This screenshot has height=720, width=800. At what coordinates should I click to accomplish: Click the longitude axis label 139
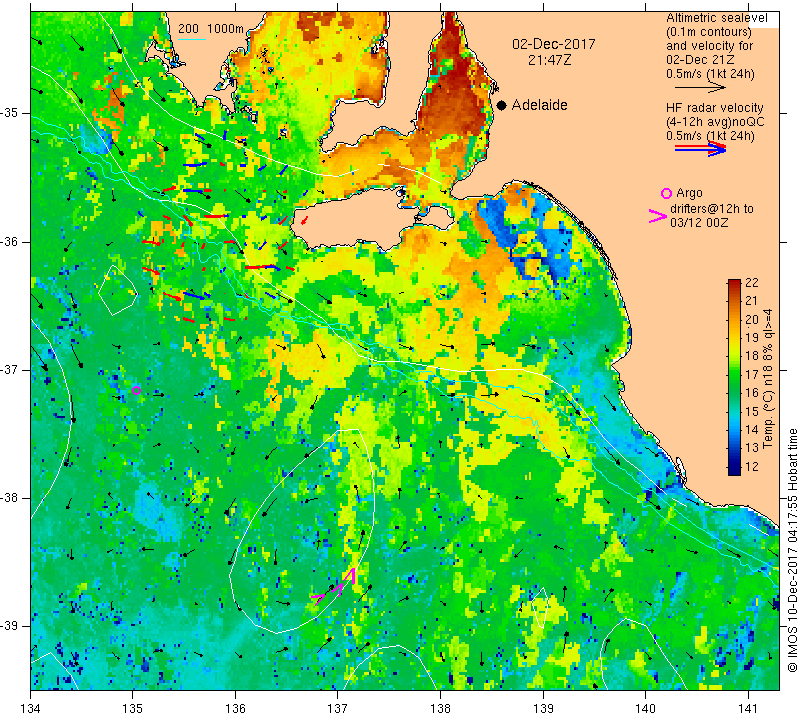pos(543,708)
